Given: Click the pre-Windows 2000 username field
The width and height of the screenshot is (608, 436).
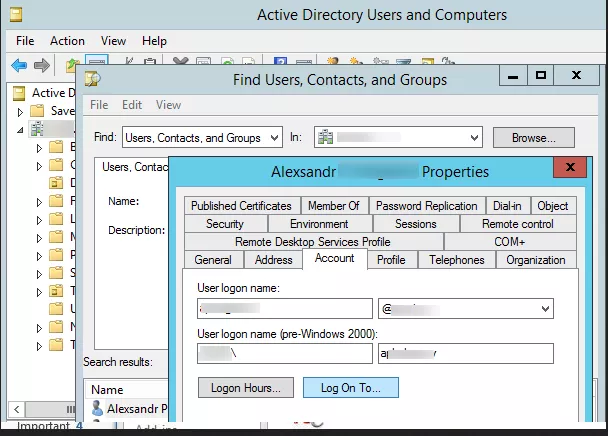Looking at the screenshot, I should coord(466,353).
